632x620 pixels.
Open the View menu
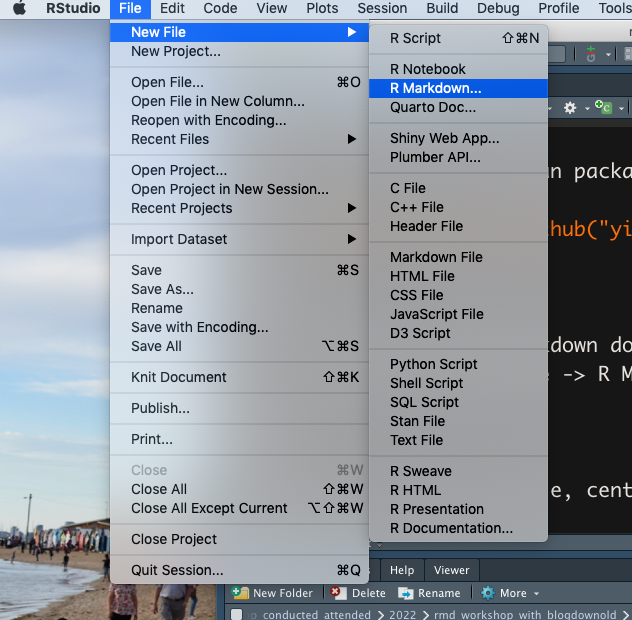(272, 8)
